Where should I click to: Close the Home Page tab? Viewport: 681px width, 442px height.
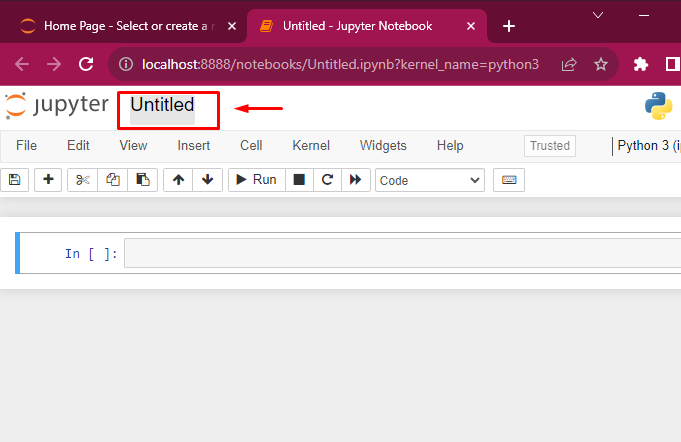(x=232, y=26)
